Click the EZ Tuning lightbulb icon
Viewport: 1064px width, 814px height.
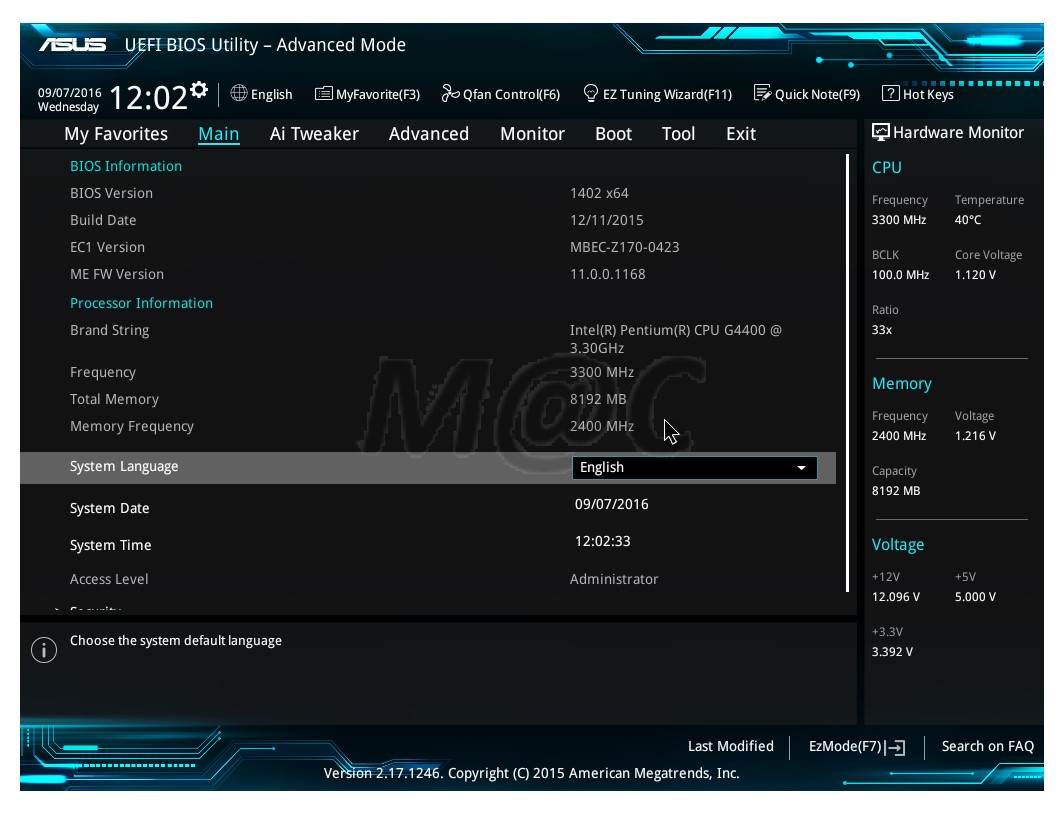click(x=591, y=94)
